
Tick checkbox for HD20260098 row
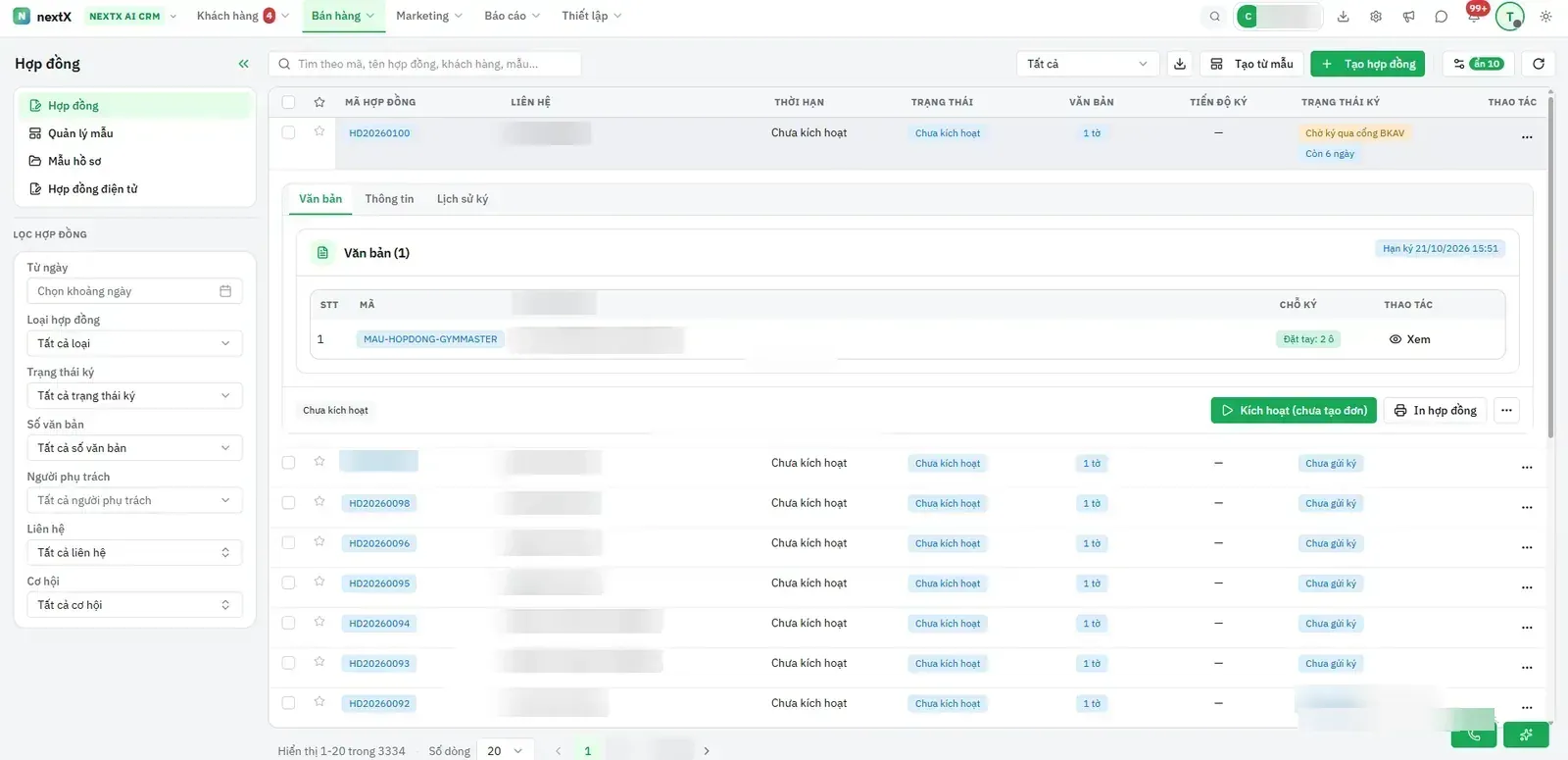coord(288,503)
